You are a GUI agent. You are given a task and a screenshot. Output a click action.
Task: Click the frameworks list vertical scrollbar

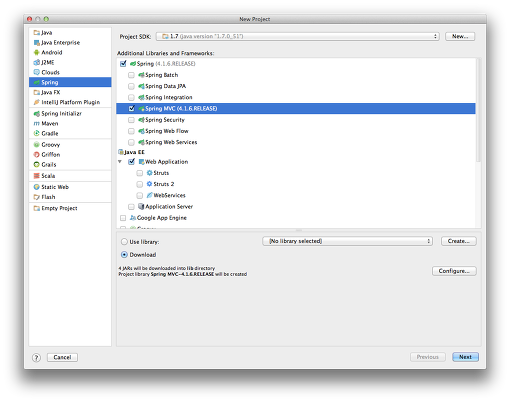coord(478,110)
